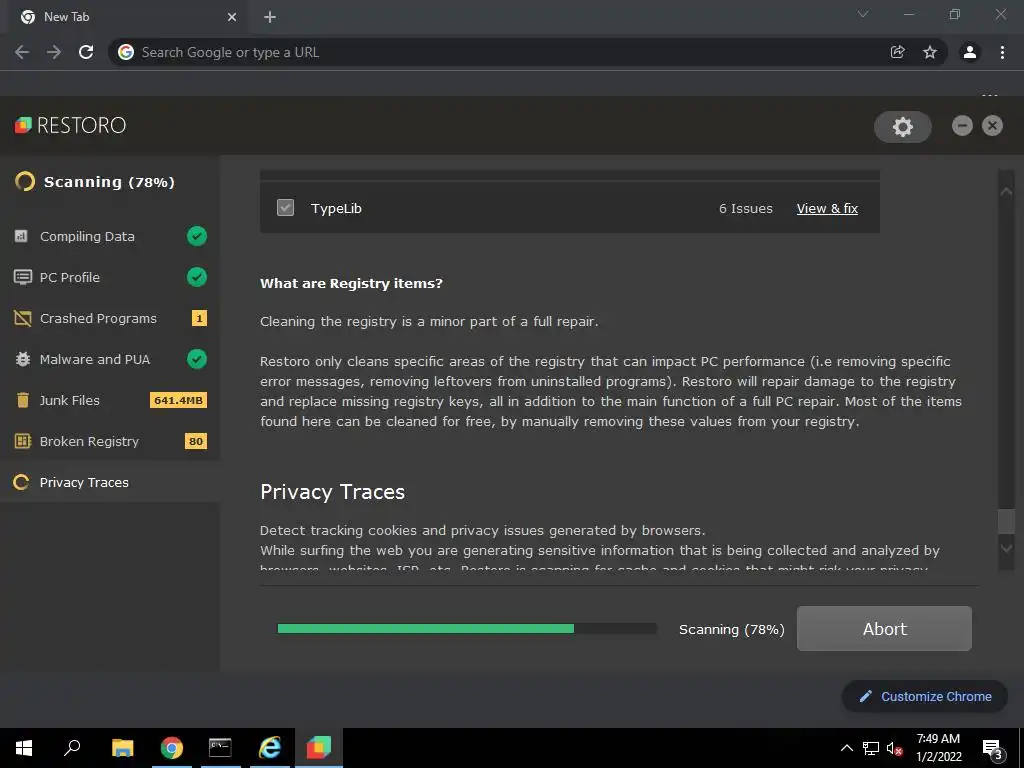Open View & fix for TypeLib
The image size is (1024, 768).
[x=827, y=208]
